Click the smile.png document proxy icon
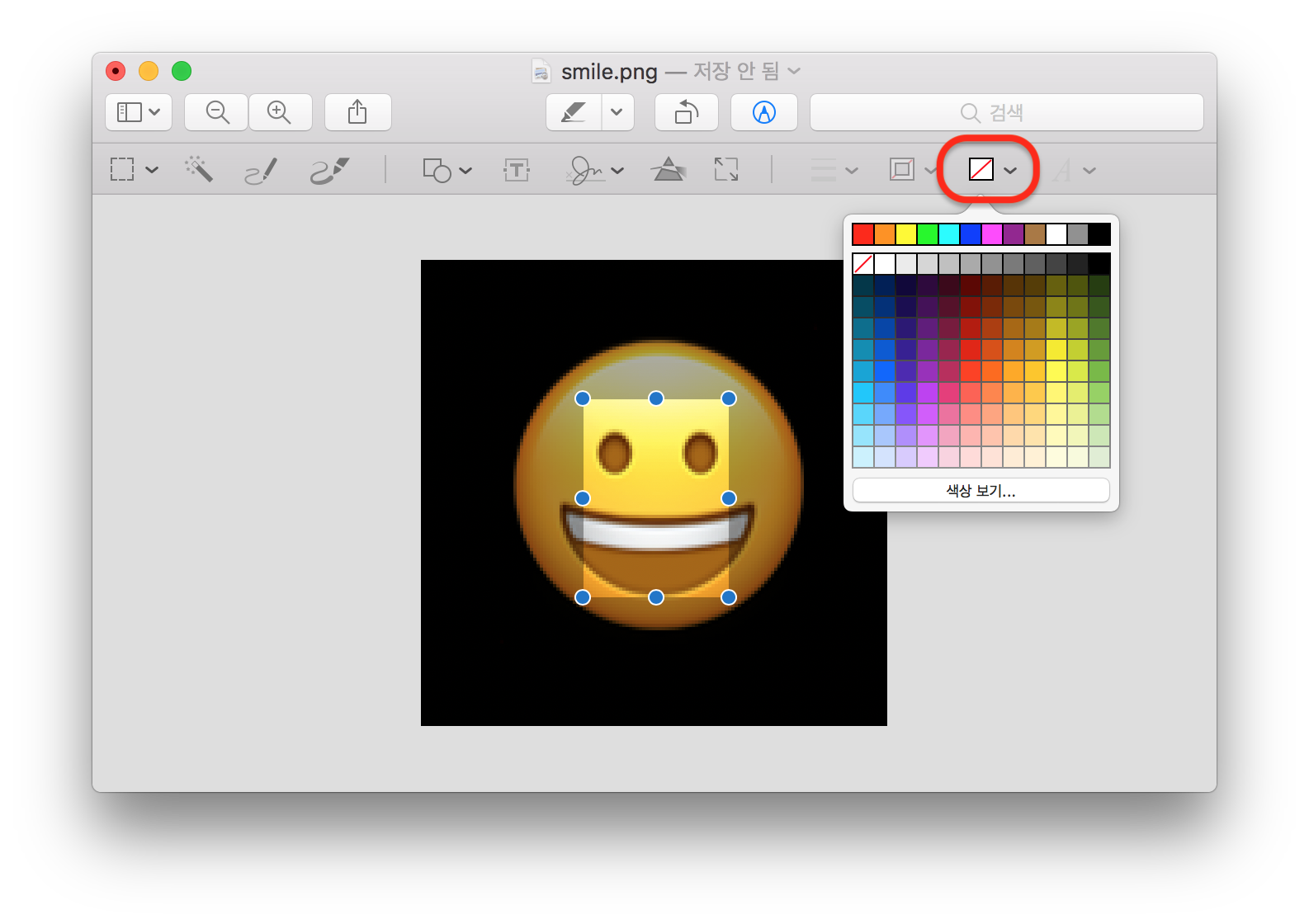1309x924 pixels. point(541,72)
